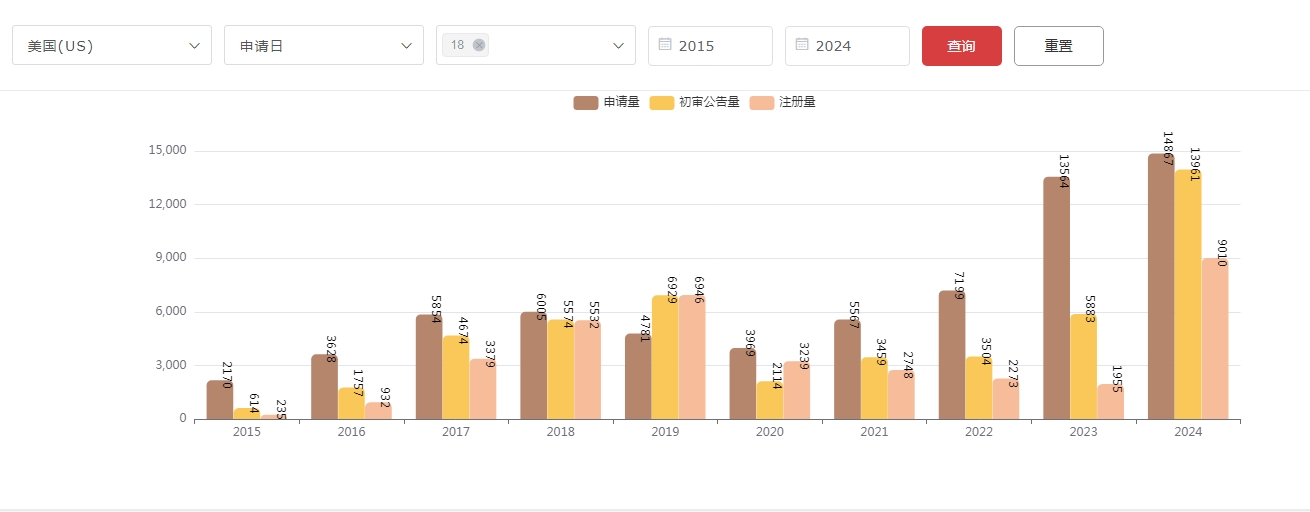Toggle 初审公告量 series in chart legend

[x=694, y=102]
